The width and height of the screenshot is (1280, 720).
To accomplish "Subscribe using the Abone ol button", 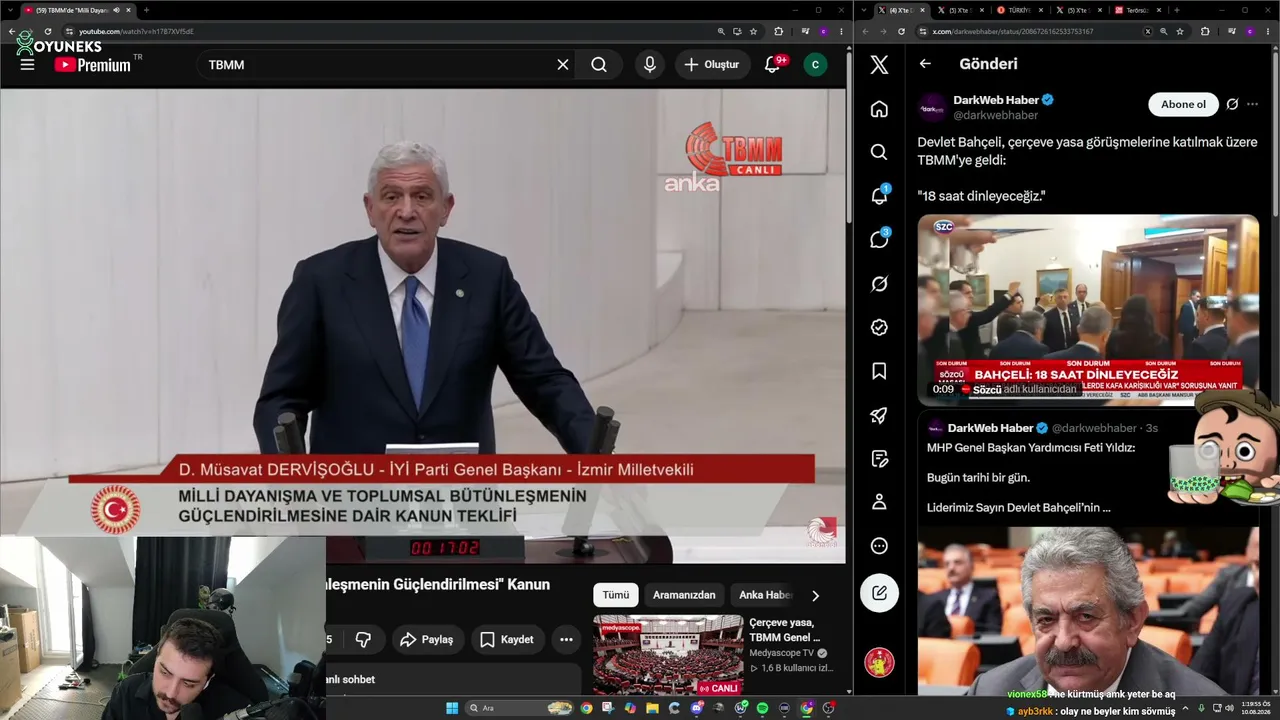I will click(x=1183, y=104).
